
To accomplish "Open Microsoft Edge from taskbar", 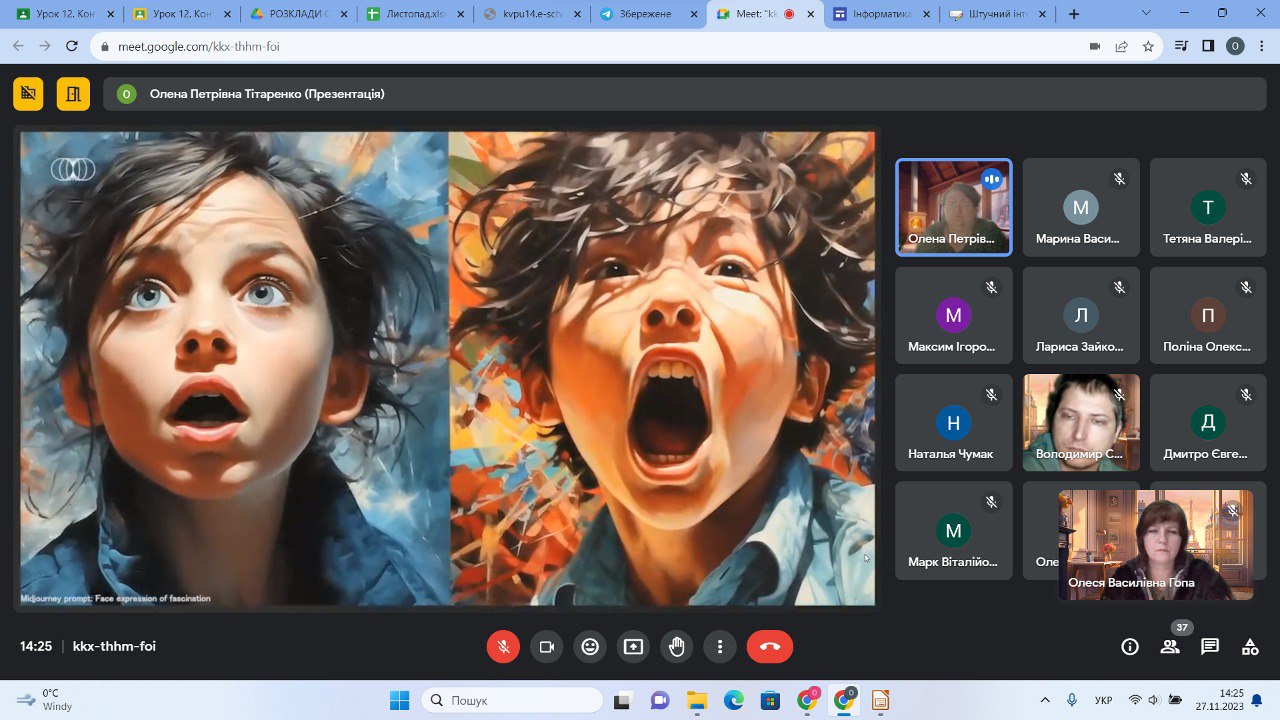I will (733, 700).
